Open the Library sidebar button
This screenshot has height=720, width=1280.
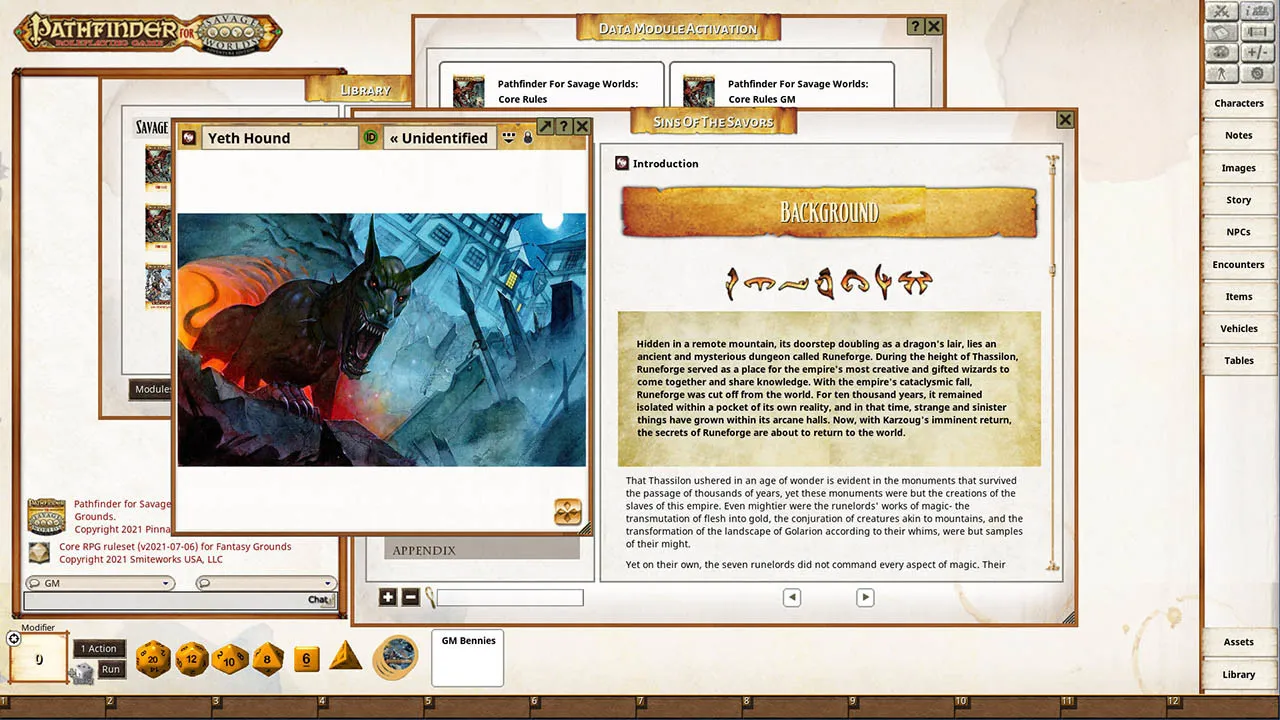(1239, 674)
